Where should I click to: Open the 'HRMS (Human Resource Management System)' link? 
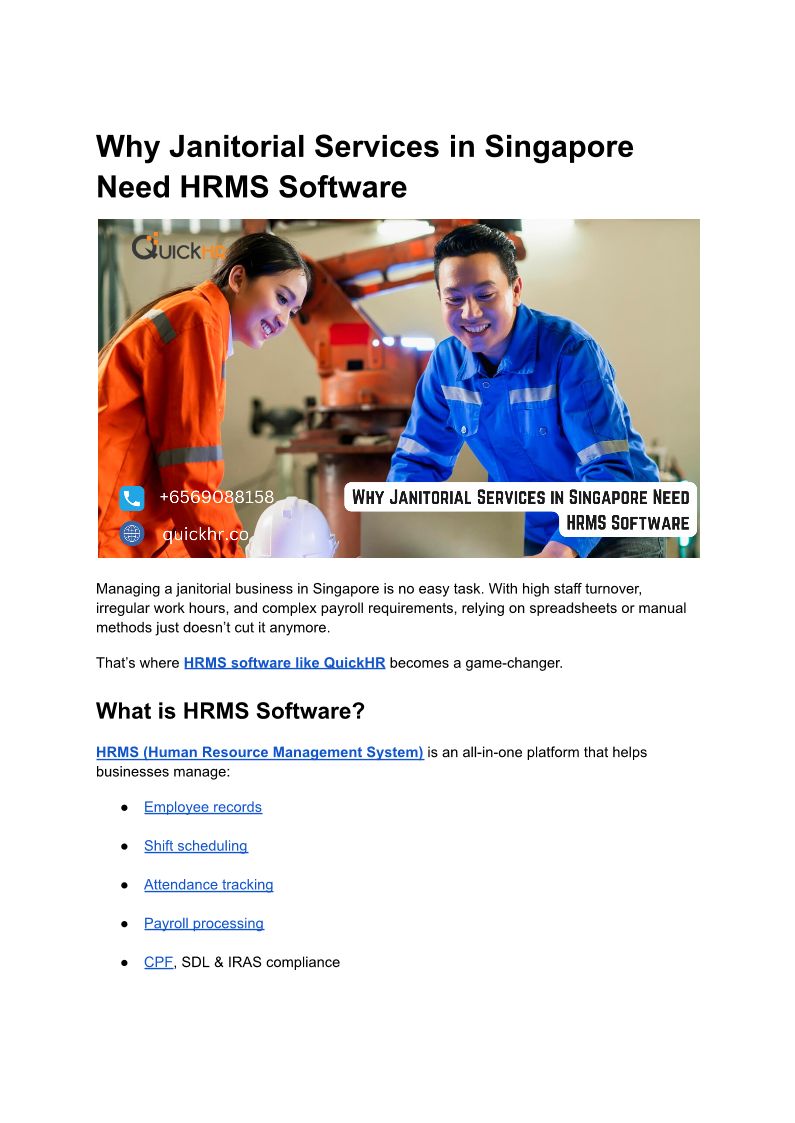tap(259, 752)
